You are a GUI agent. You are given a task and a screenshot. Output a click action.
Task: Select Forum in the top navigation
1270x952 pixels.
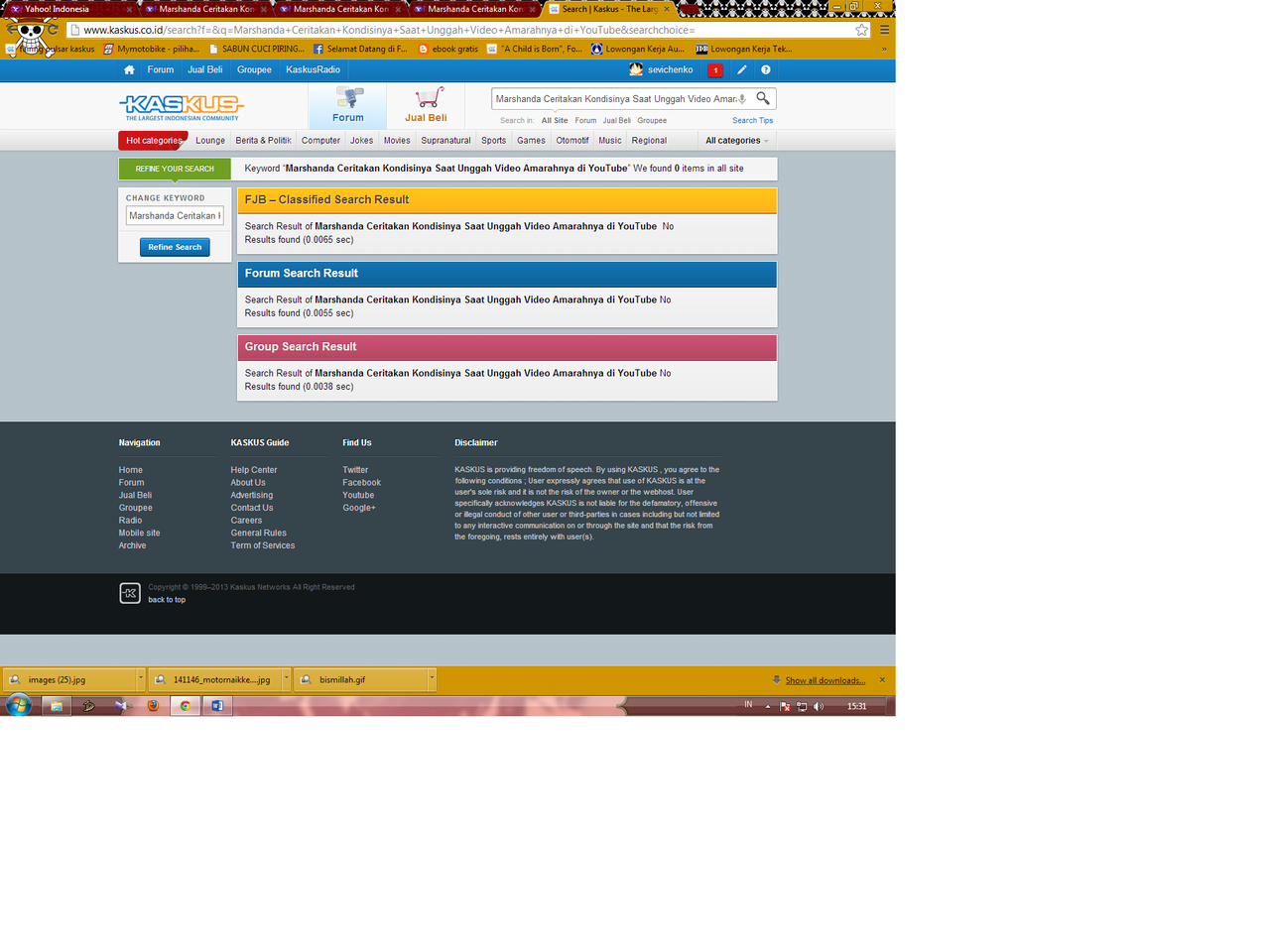pos(161,70)
